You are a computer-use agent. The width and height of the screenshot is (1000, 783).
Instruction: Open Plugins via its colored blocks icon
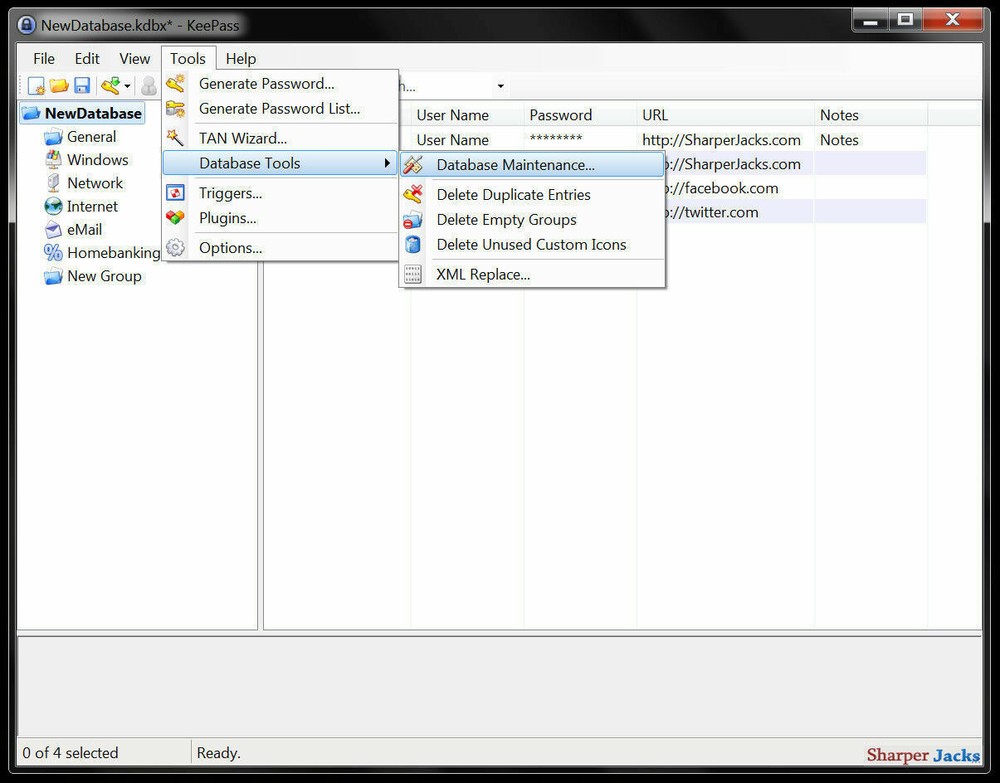click(175, 218)
